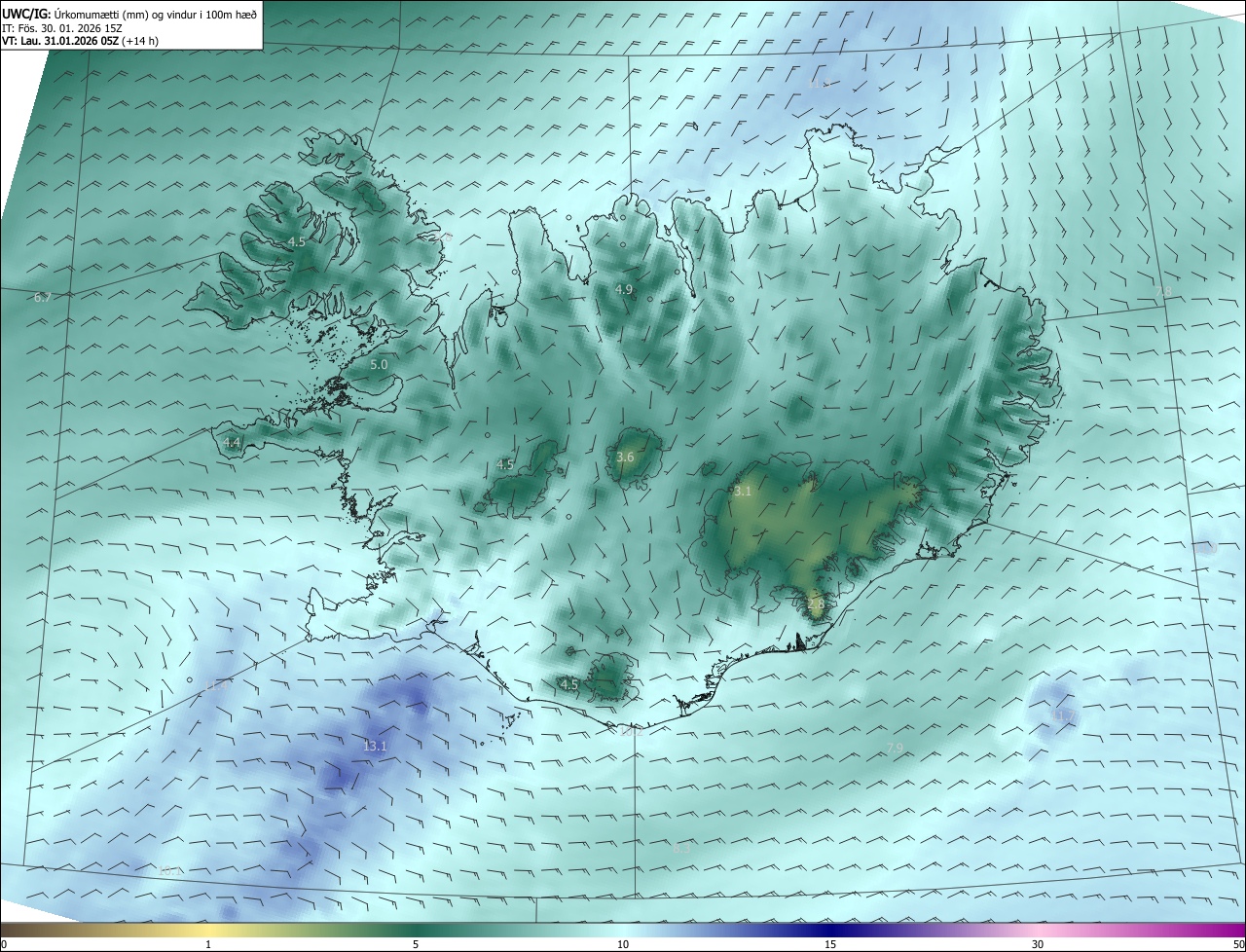Screen dimensions: 1246x952
Task: Click the color scale at the 15 tick
Action: [x=830, y=944]
